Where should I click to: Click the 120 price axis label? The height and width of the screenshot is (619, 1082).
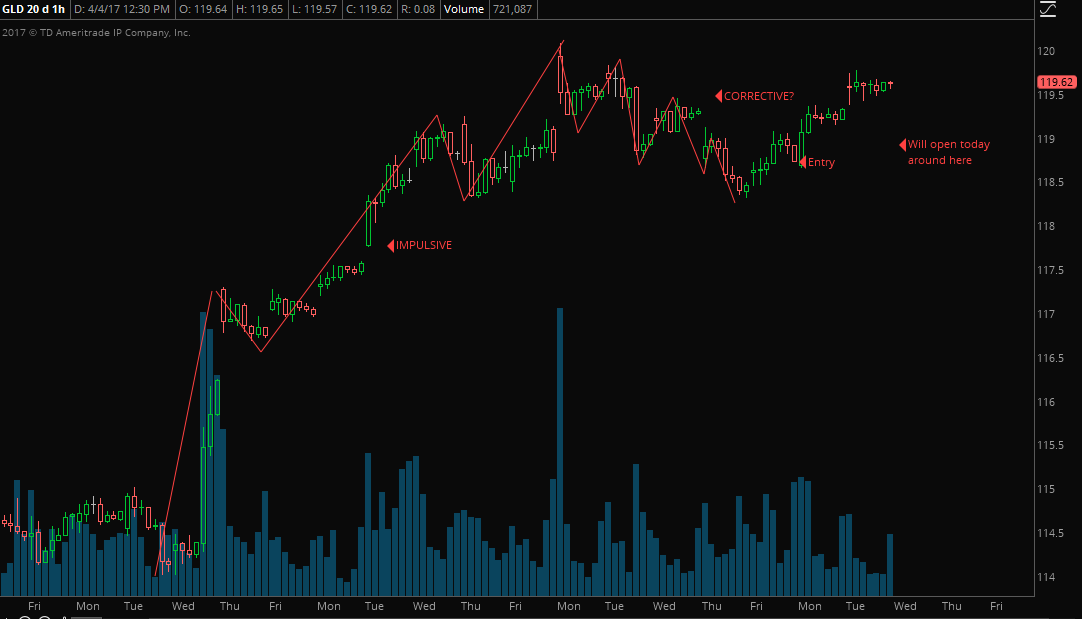[x=1046, y=51]
